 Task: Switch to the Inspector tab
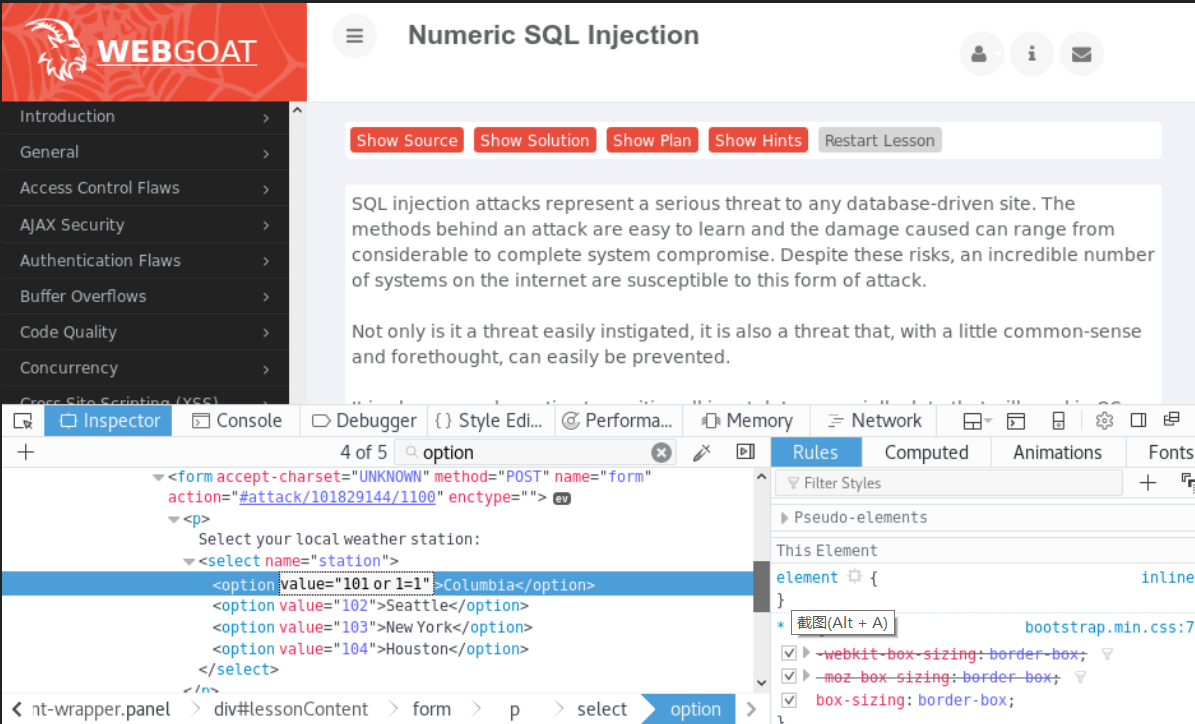[108, 421]
